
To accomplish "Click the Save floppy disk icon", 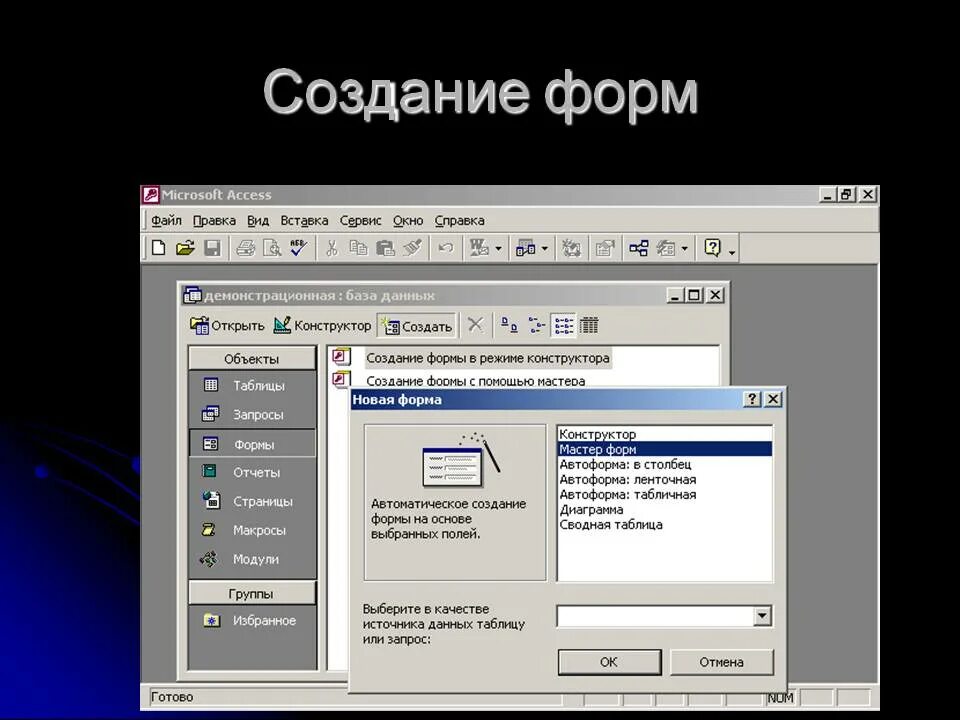I will [x=212, y=248].
